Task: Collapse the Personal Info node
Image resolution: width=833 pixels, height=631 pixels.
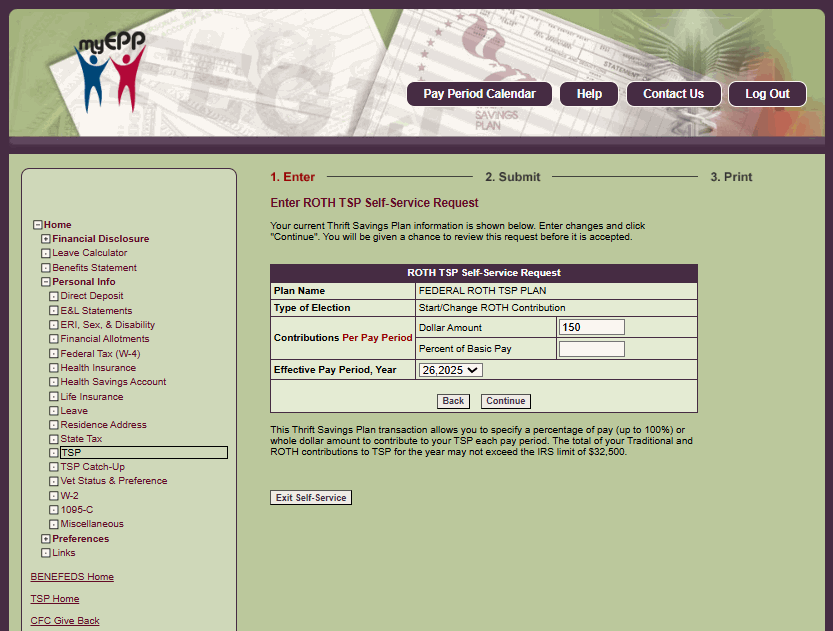Action: (x=46, y=282)
